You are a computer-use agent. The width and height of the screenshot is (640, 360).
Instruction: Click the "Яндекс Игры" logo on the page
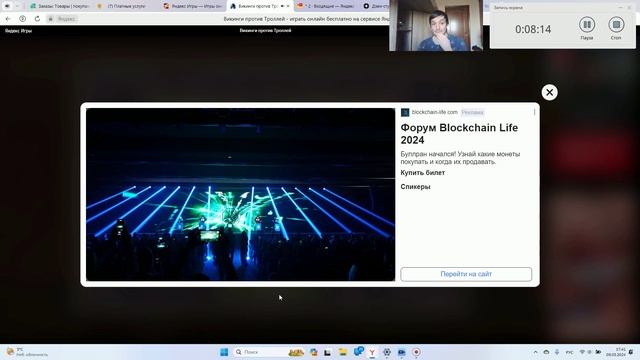[x=18, y=31]
